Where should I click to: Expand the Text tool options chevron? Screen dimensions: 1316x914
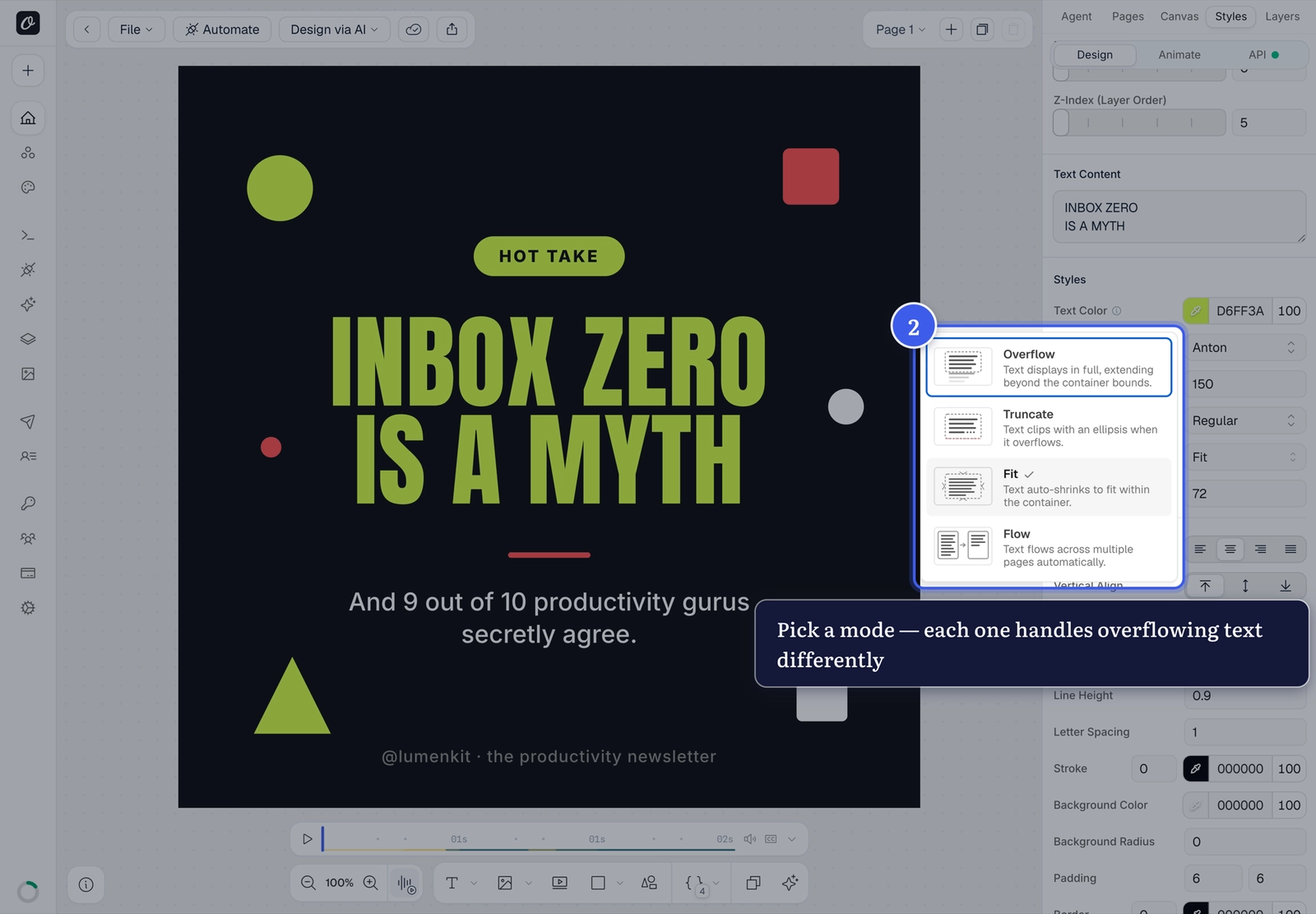(x=474, y=883)
